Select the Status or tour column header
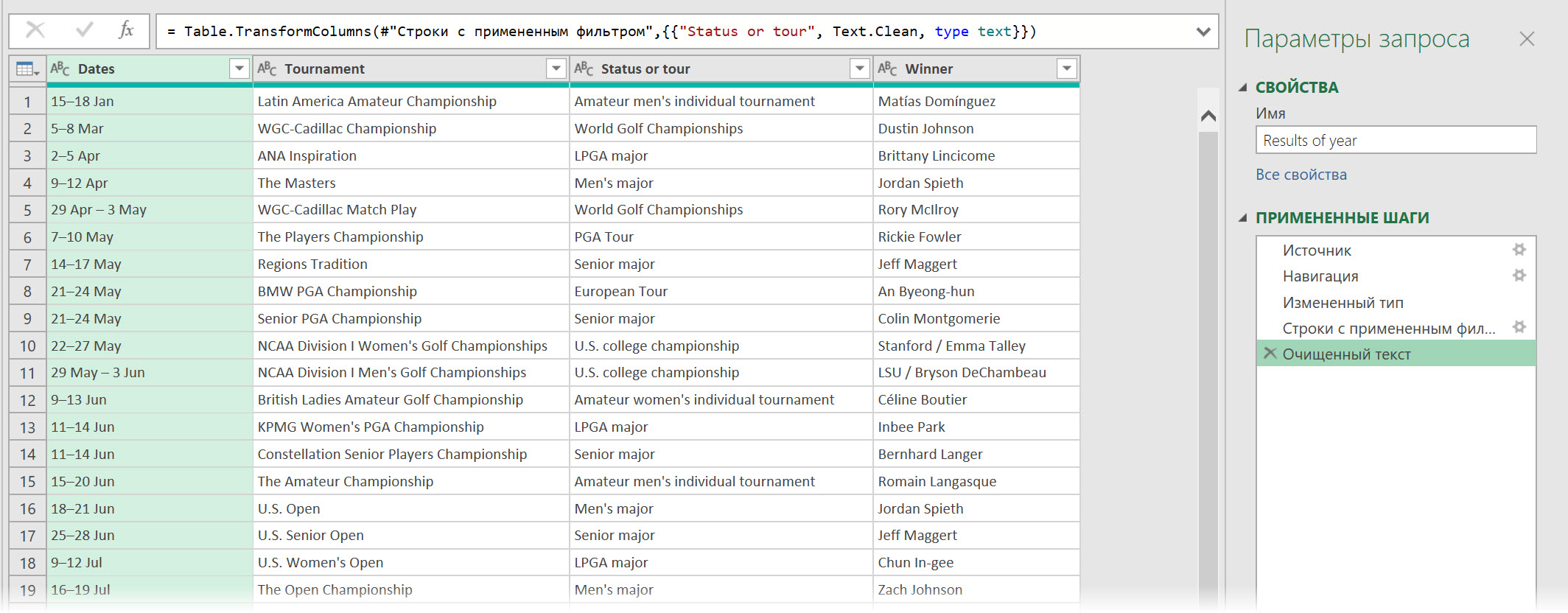 coord(721,69)
